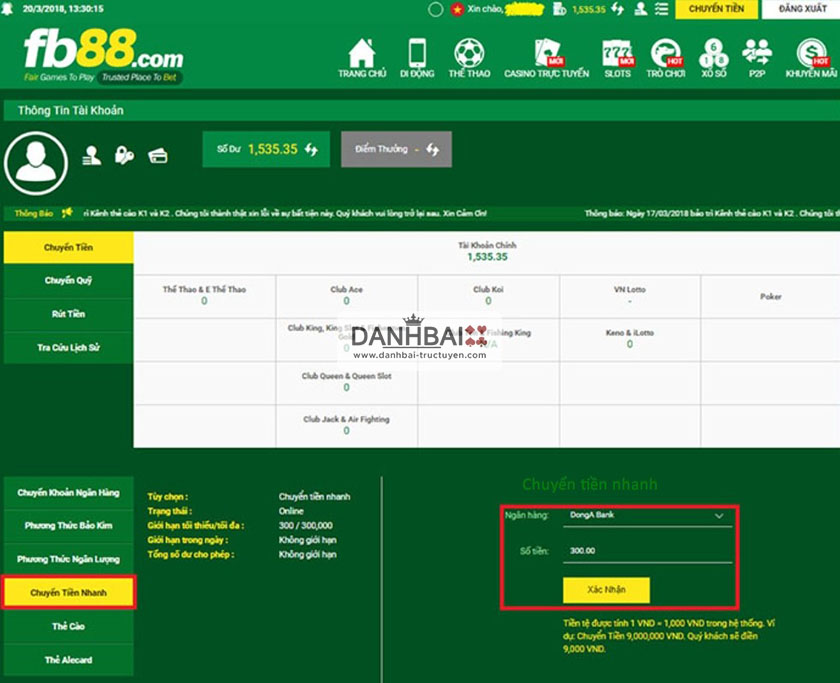Screen dimensions: 840x683
Task: Select the Club Koi wallet cell
Action: coord(489,296)
